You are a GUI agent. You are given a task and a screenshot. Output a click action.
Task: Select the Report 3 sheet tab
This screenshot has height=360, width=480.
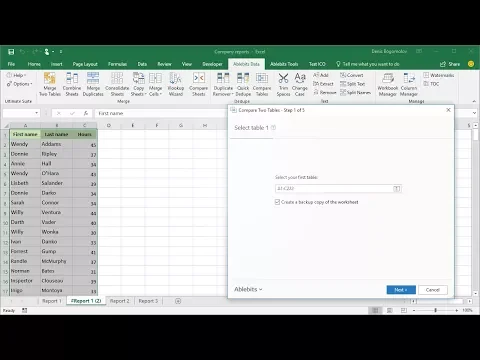148,301
